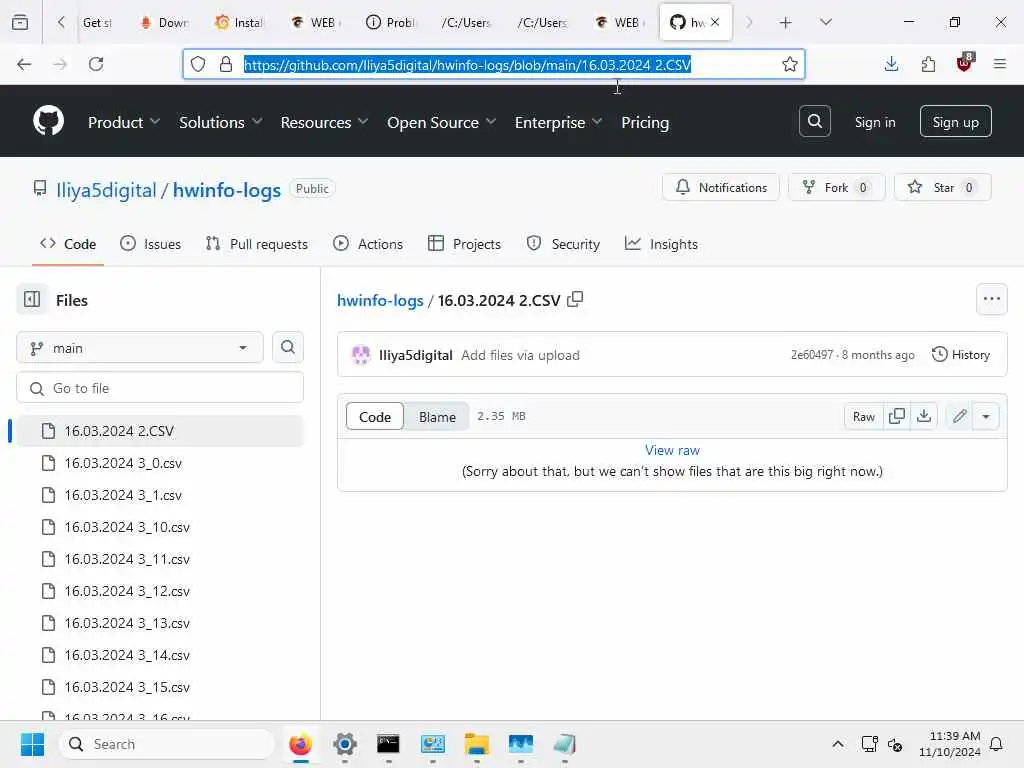Open the Security tab
Image resolution: width=1024 pixels, height=768 pixels.
coord(563,244)
